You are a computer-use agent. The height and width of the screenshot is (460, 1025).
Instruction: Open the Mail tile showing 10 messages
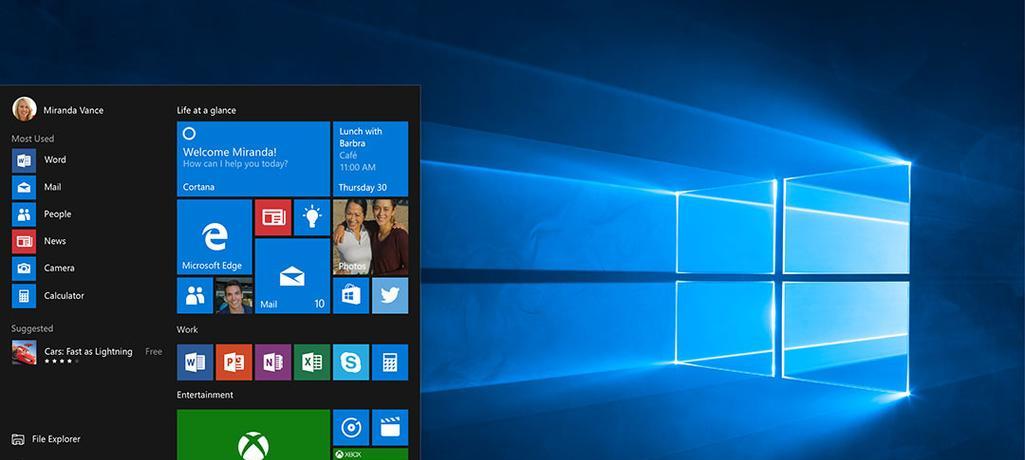coord(292,276)
